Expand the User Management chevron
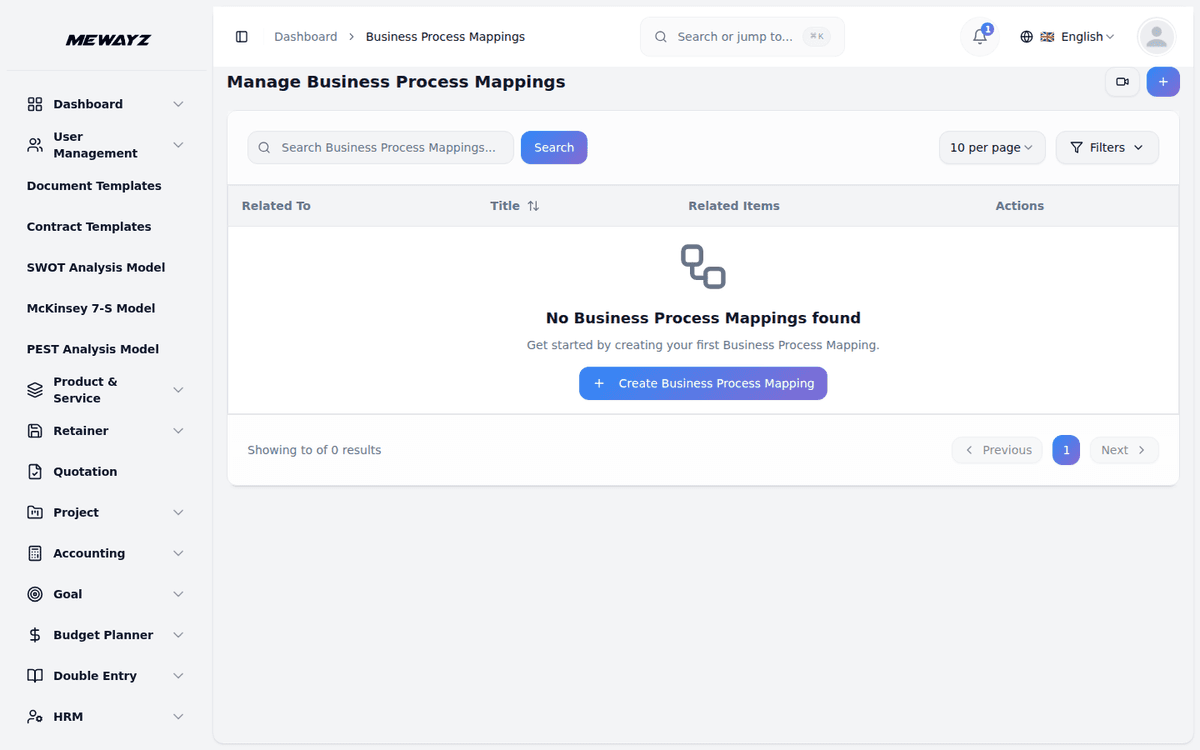The image size is (1200, 750). (178, 145)
